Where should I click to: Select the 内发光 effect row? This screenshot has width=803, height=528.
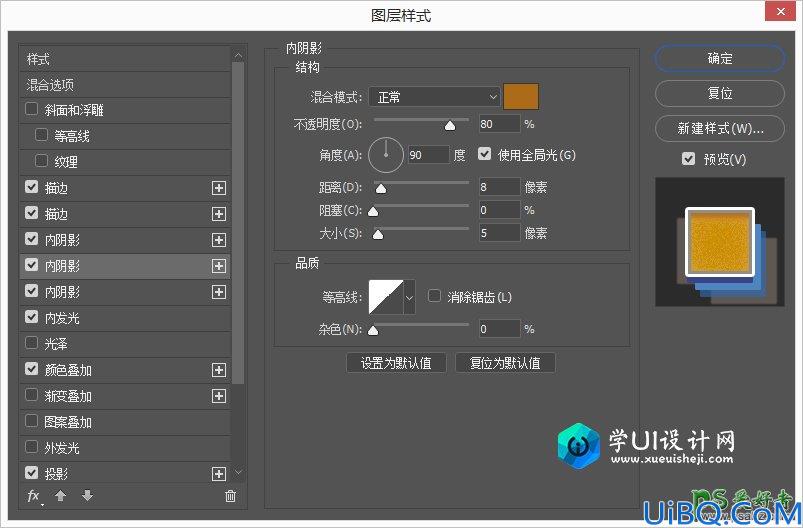tap(125, 318)
